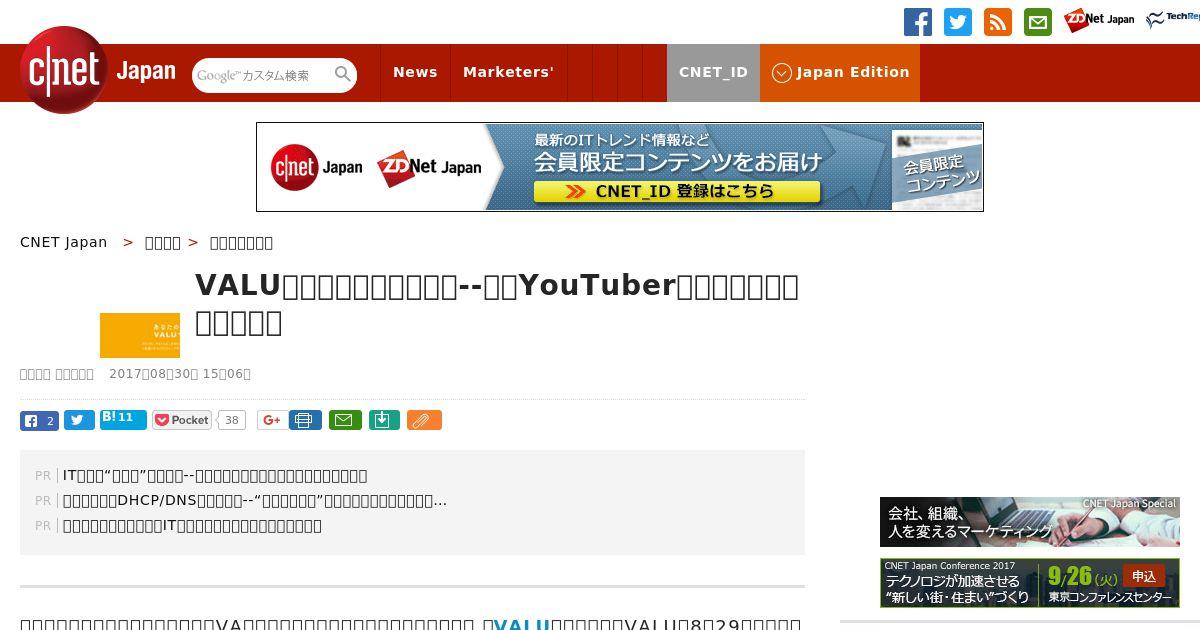Click the orange article thumbnail image
1200x630 pixels.
(140, 335)
